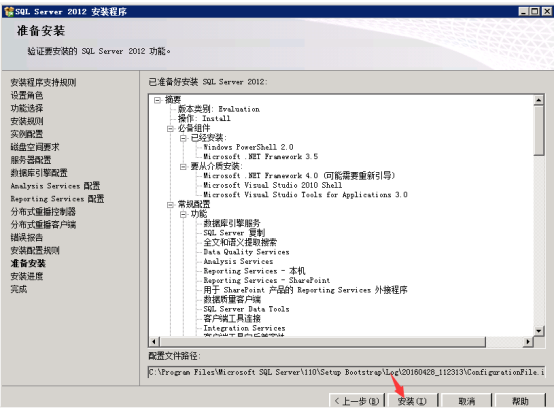Image resolution: width=554 pixels, height=408 pixels.
Task: Select the 客户端工具连接 row
Action: click(x=232, y=319)
